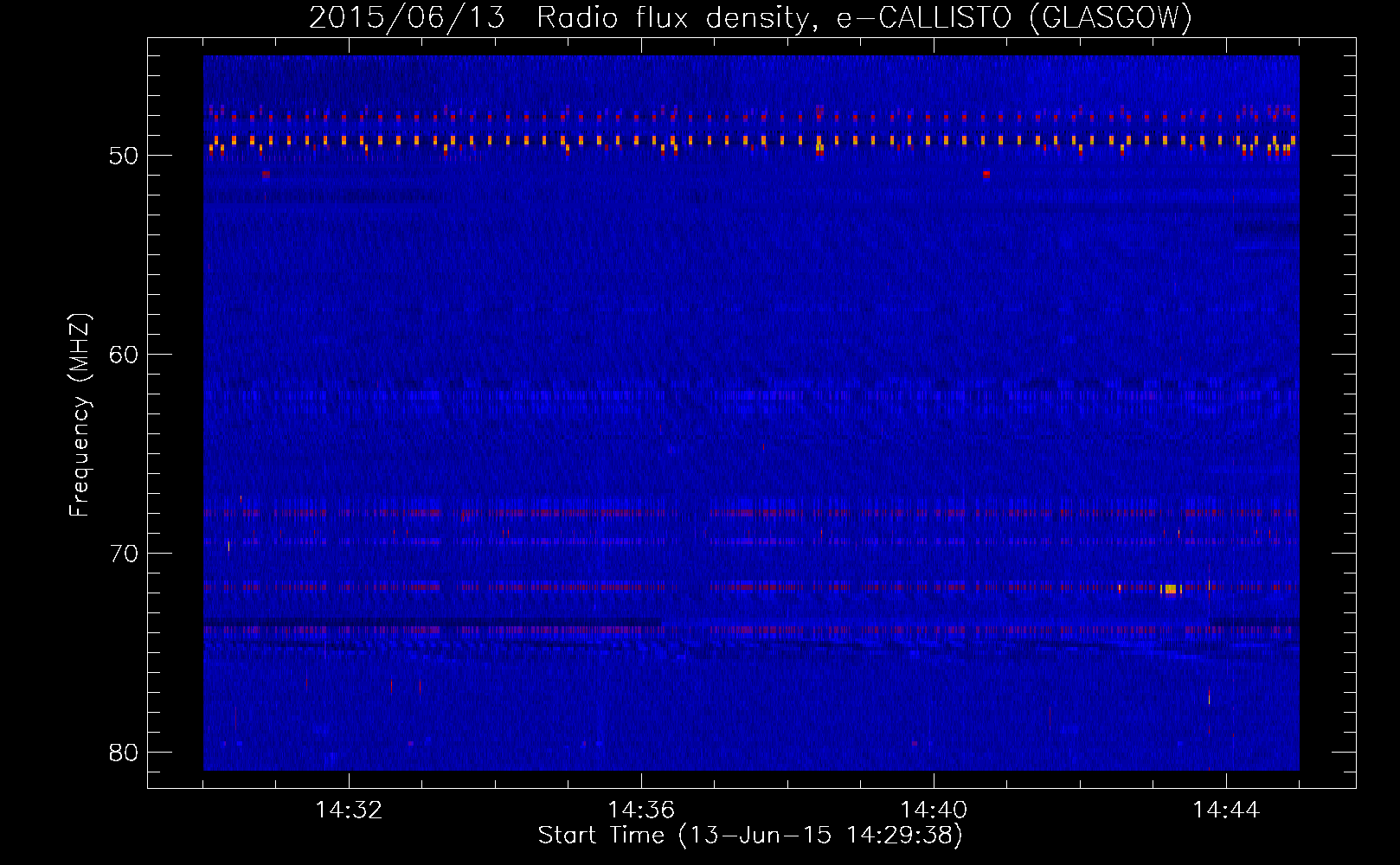Click the 50 frequency tick label
Screen dimensions: 1400x865
[124, 156]
